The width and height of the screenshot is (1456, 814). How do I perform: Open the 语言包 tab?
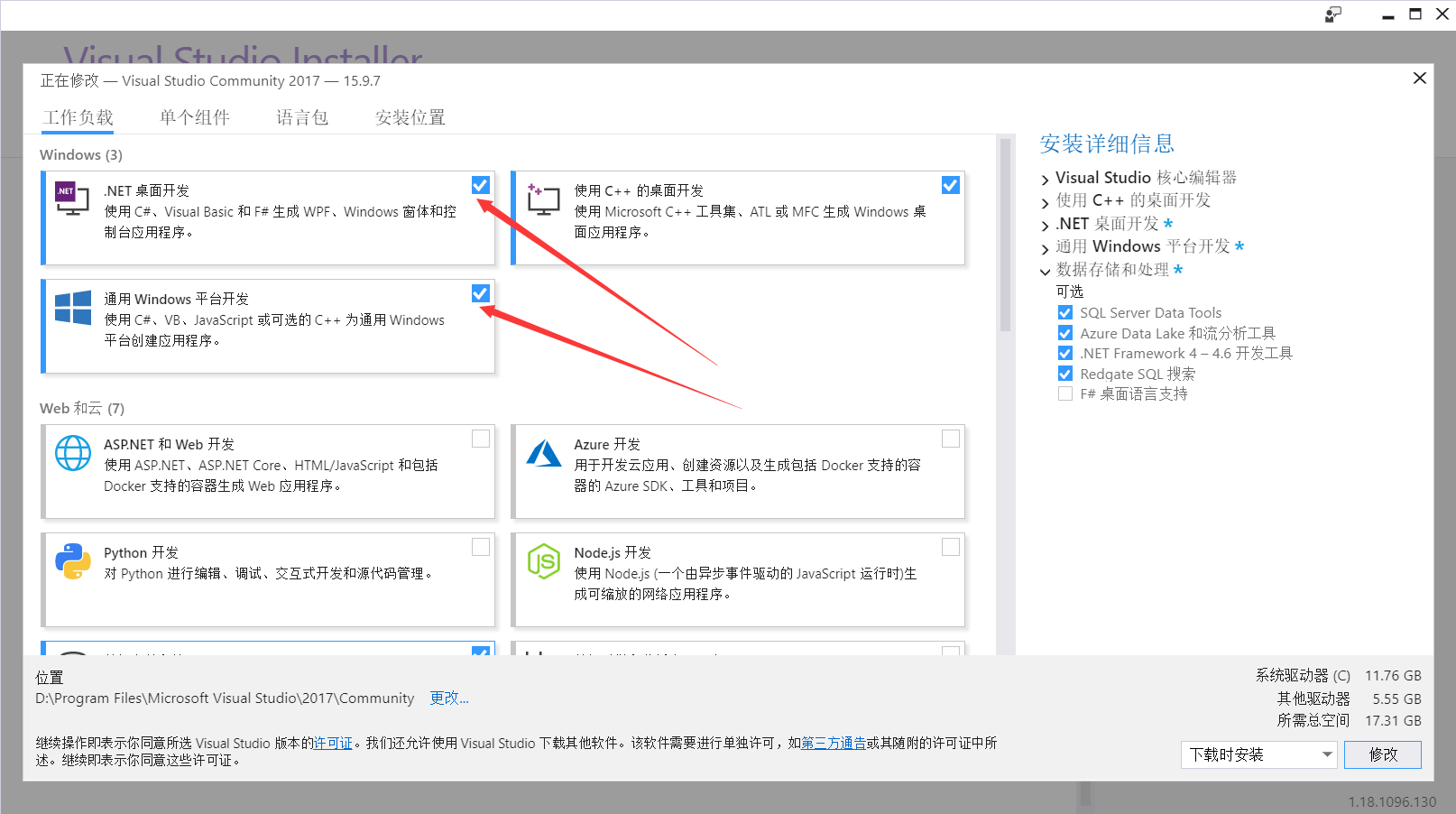[x=301, y=117]
